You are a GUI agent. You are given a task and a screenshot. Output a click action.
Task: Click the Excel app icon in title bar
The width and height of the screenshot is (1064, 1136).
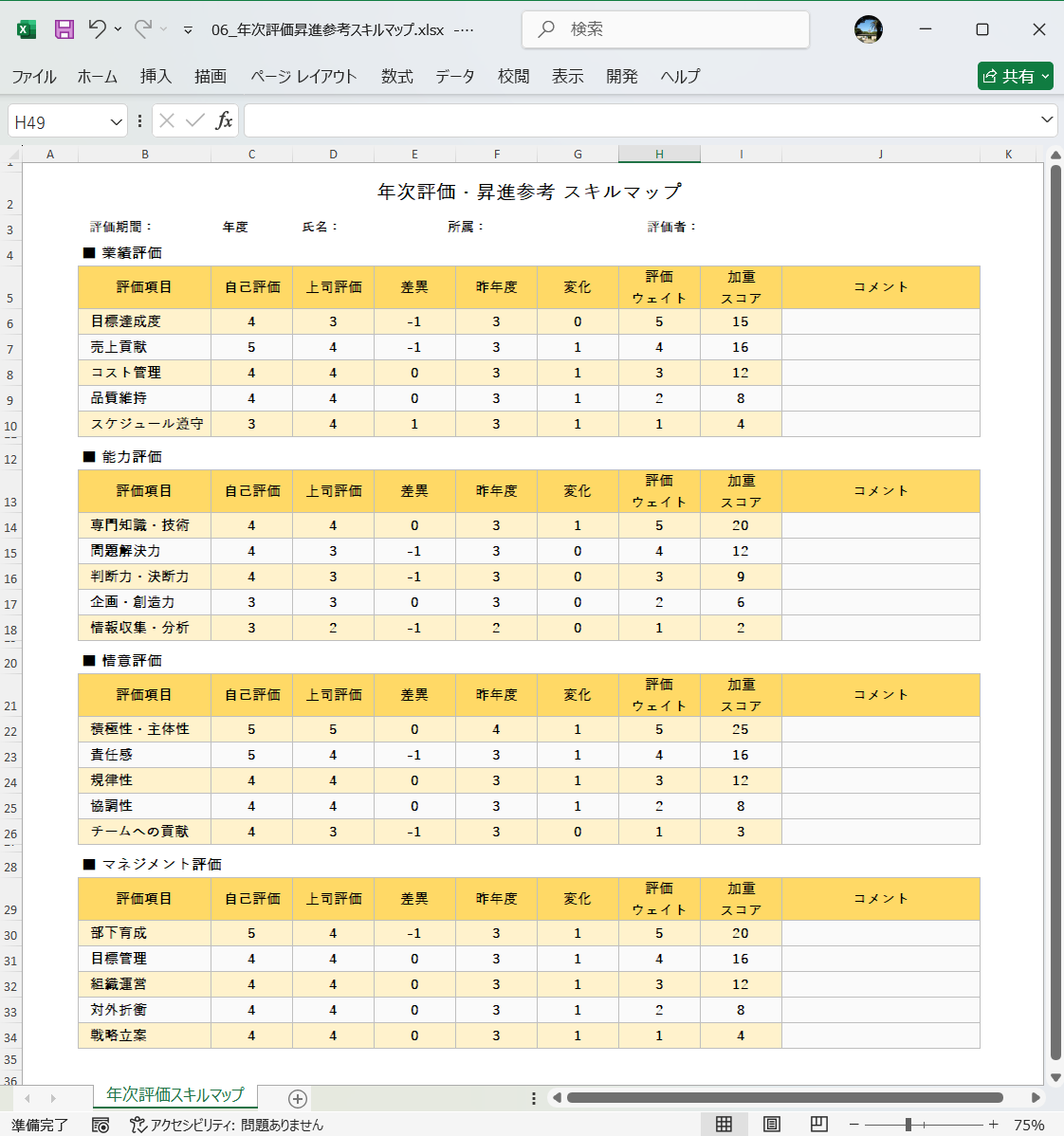(x=26, y=29)
